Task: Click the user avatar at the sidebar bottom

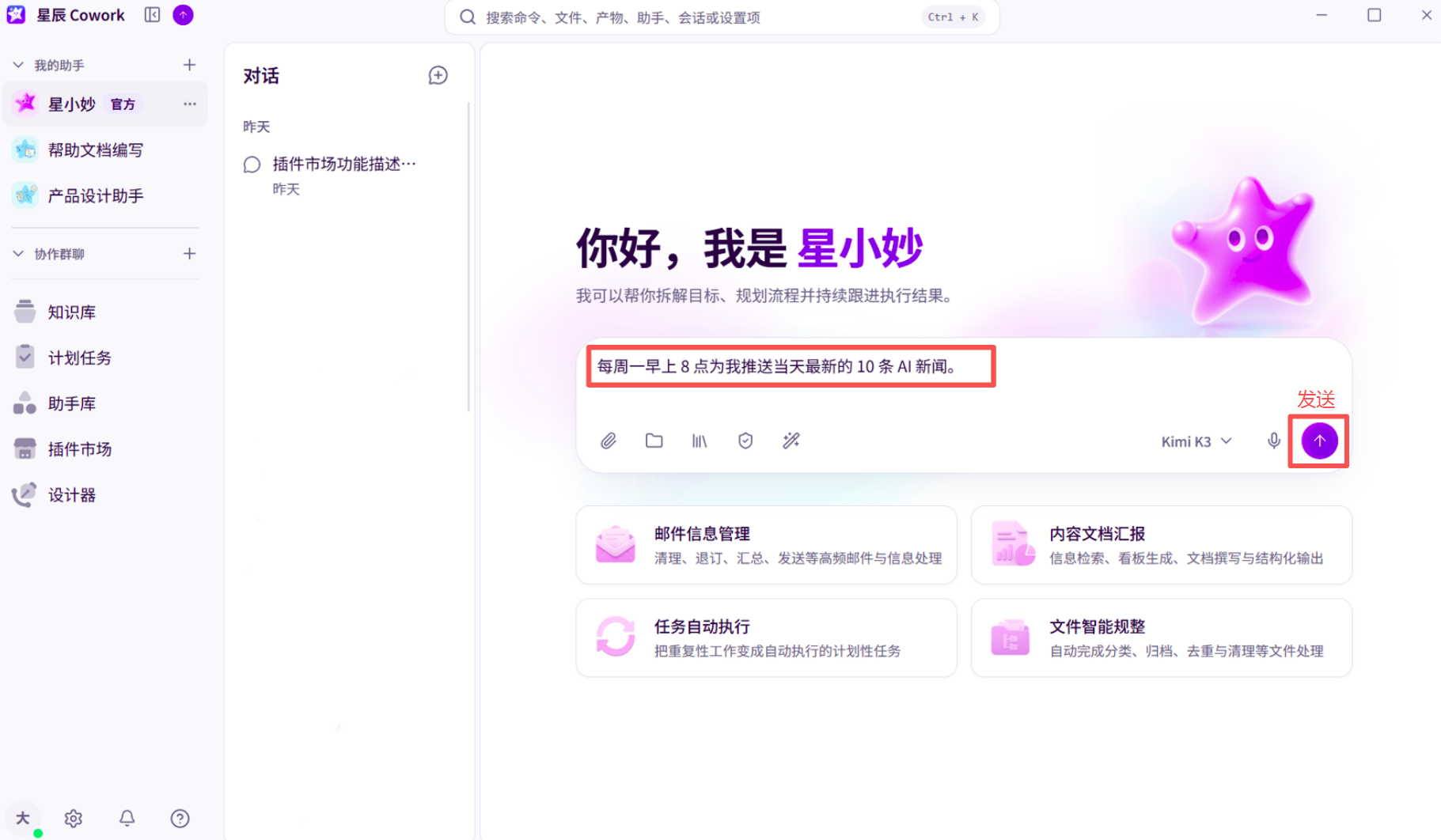Action: pyautogui.click(x=24, y=819)
